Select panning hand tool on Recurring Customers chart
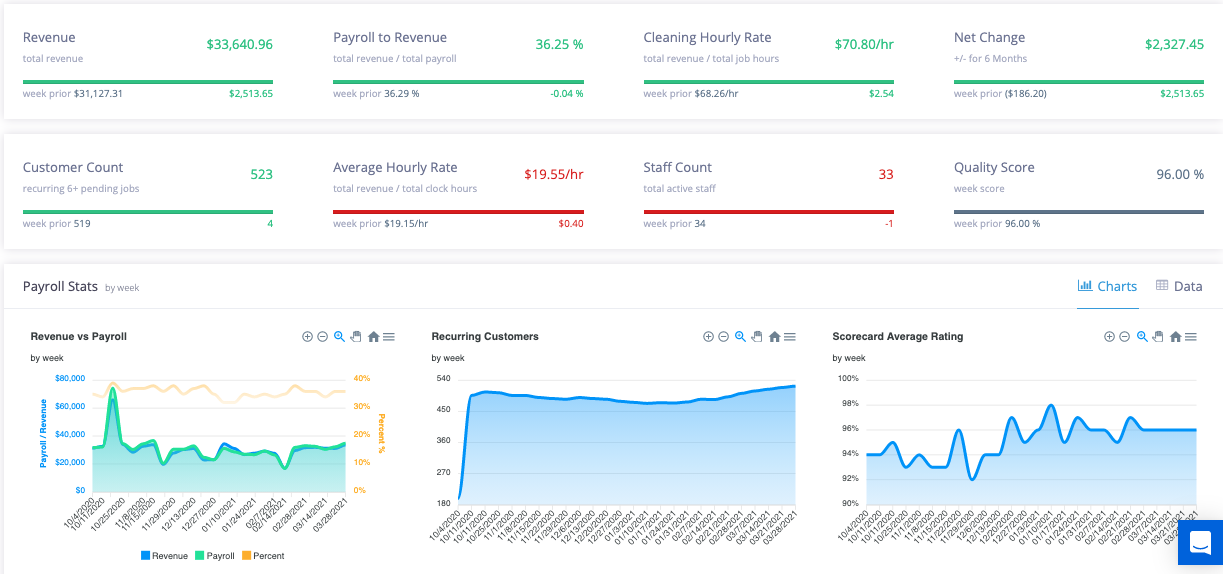Image resolution: width=1223 pixels, height=574 pixels. tap(757, 337)
